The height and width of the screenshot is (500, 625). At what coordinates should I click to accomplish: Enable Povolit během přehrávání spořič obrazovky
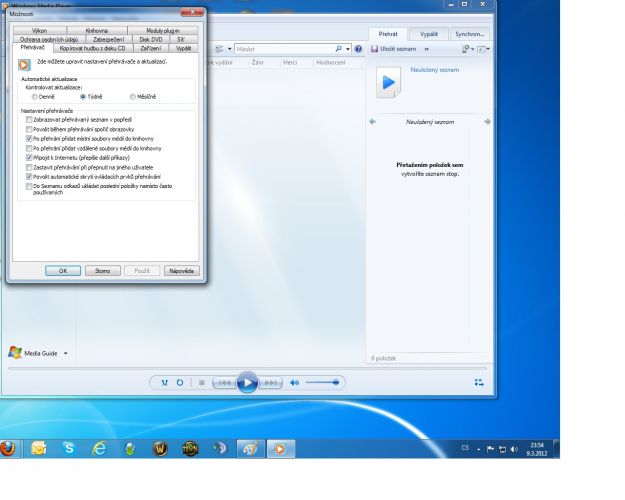(x=29, y=129)
